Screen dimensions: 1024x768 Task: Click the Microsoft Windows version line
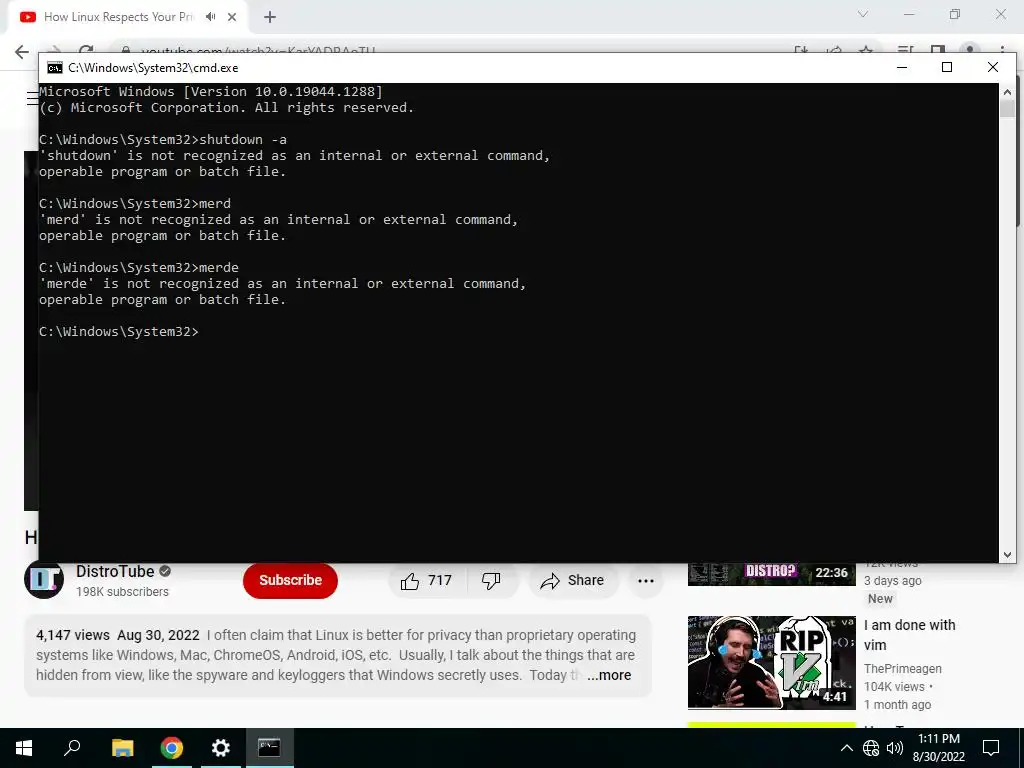click(x=211, y=91)
